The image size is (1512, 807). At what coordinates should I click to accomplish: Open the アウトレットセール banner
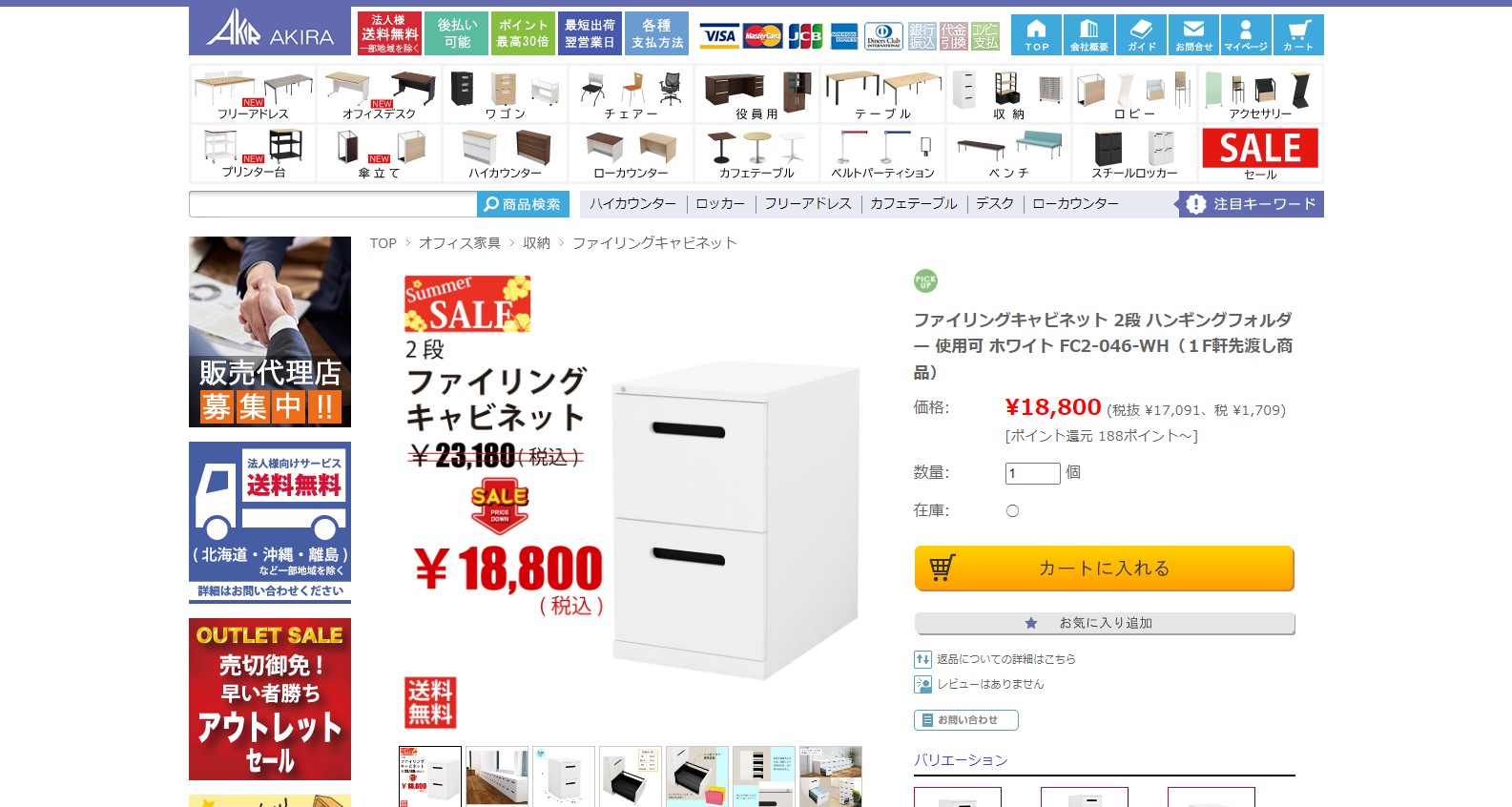(x=270, y=699)
